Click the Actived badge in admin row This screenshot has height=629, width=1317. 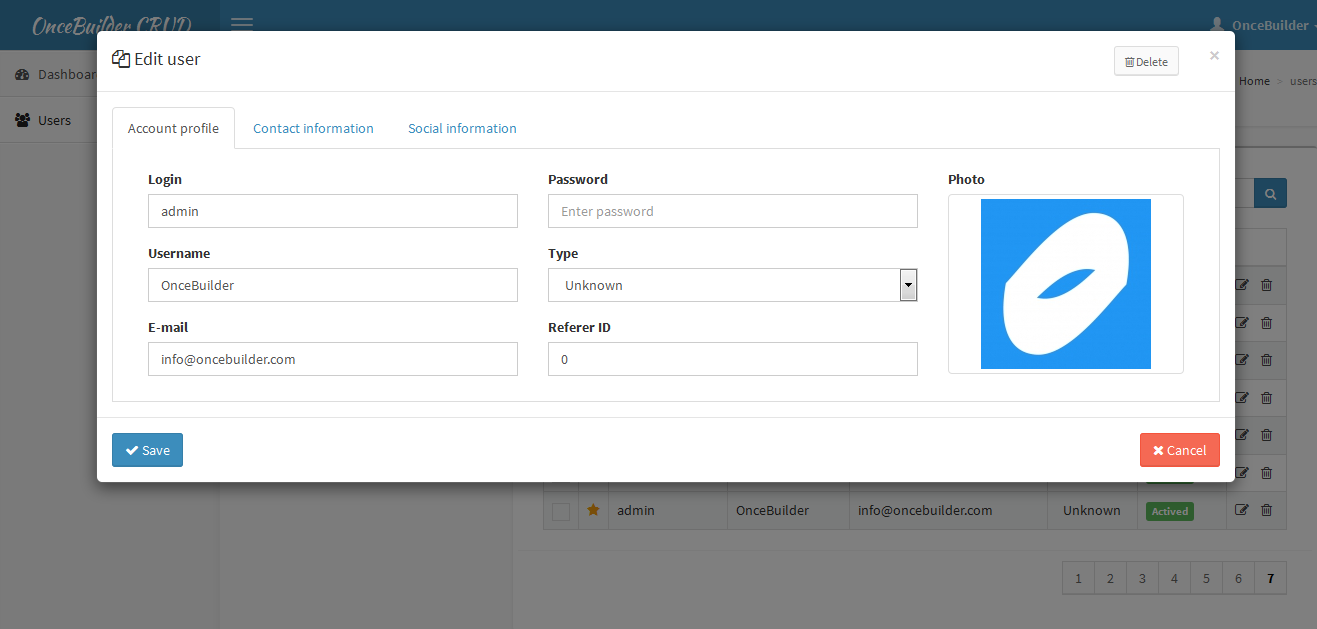tap(1170, 511)
